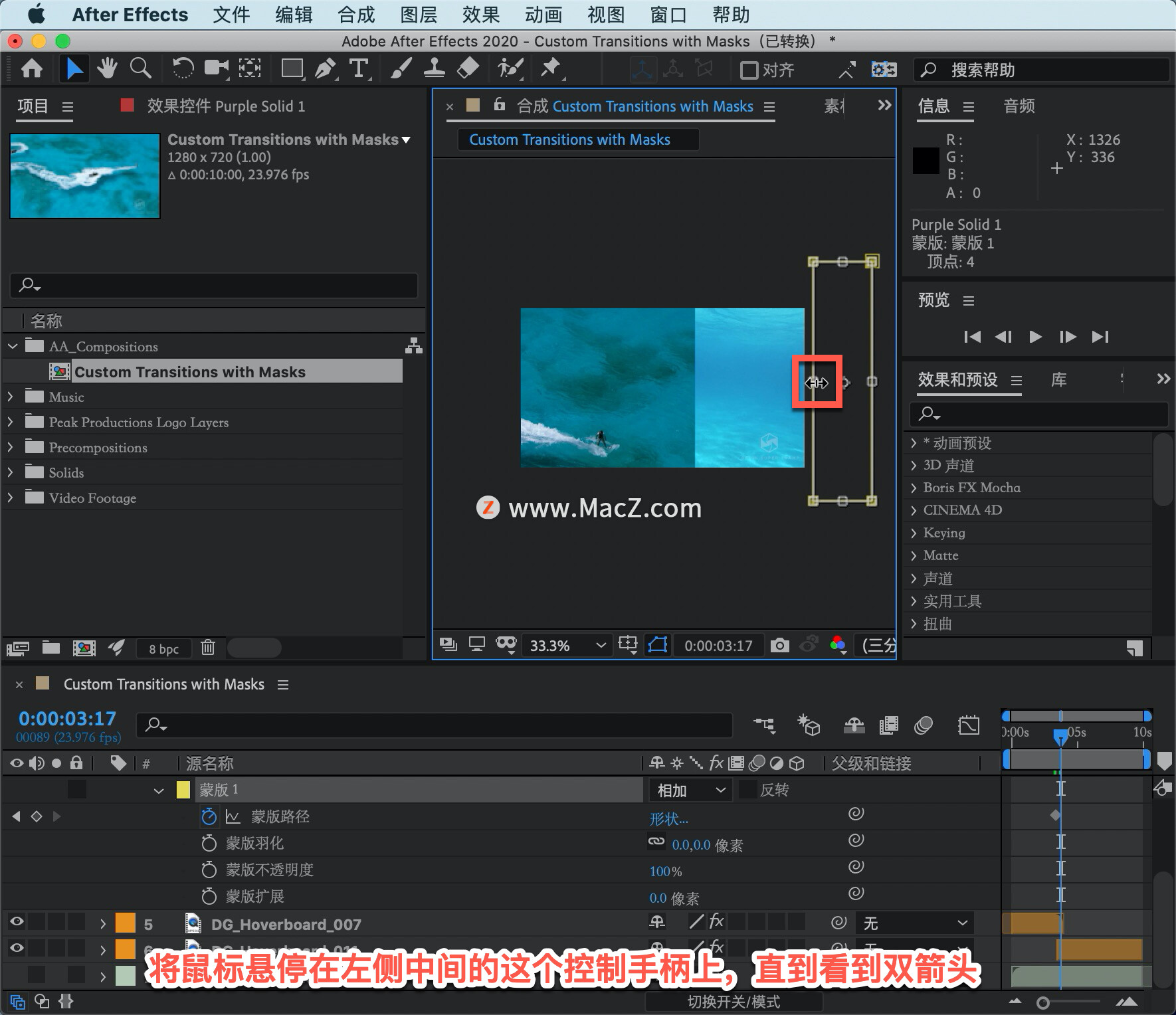
Task: Switch to the 音频 tab
Action: coord(1019,106)
